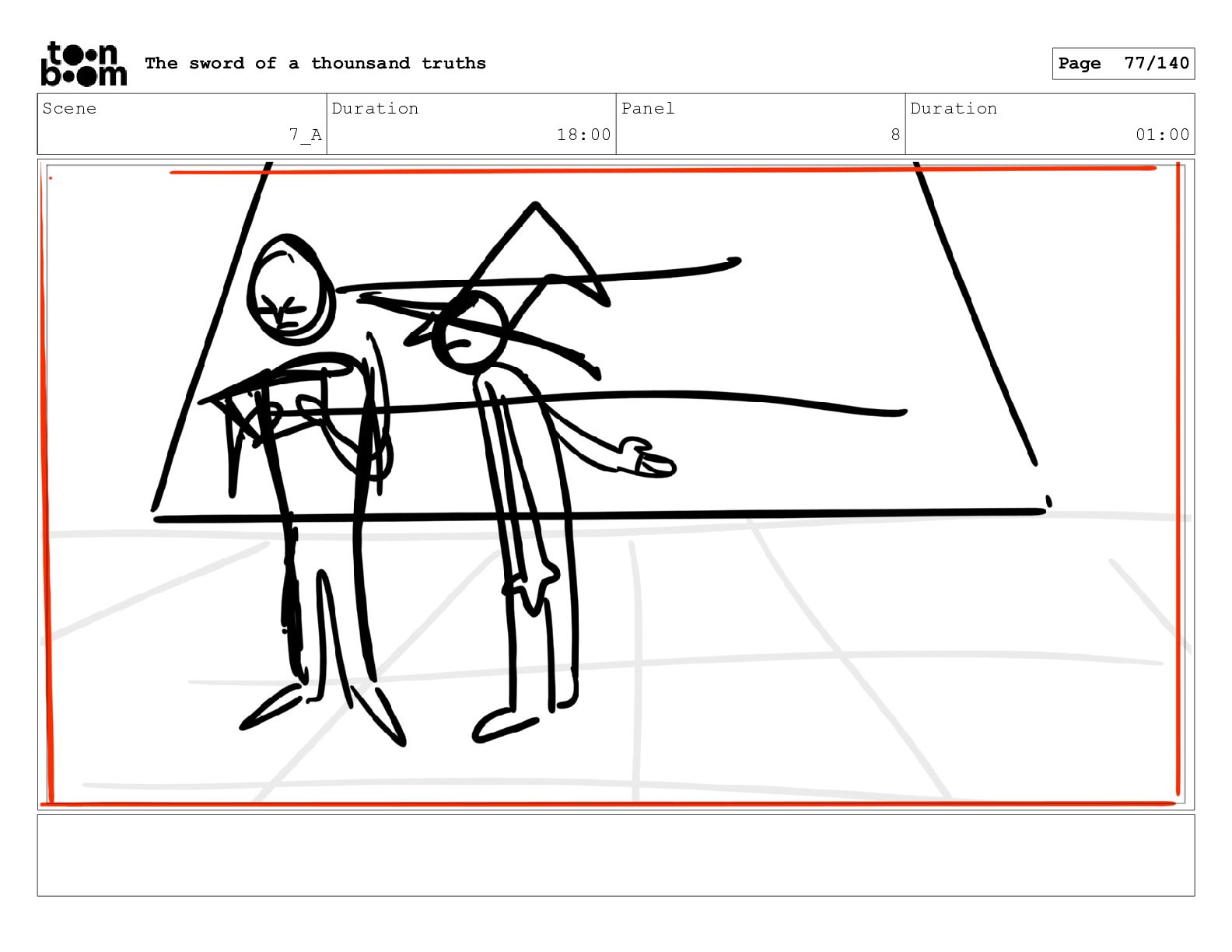Select the scene value 7_A

305,135
